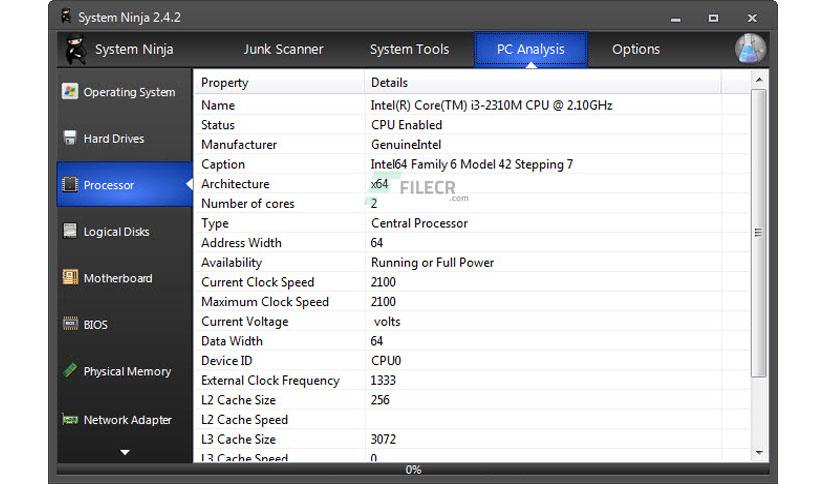
Task: Click the small ninja icon in title bar
Action: (66, 17)
